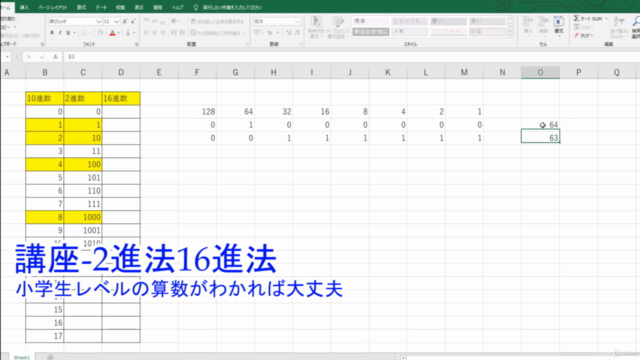Click the Insert Function fx icon
640x360 pixels.
tap(56, 57)
